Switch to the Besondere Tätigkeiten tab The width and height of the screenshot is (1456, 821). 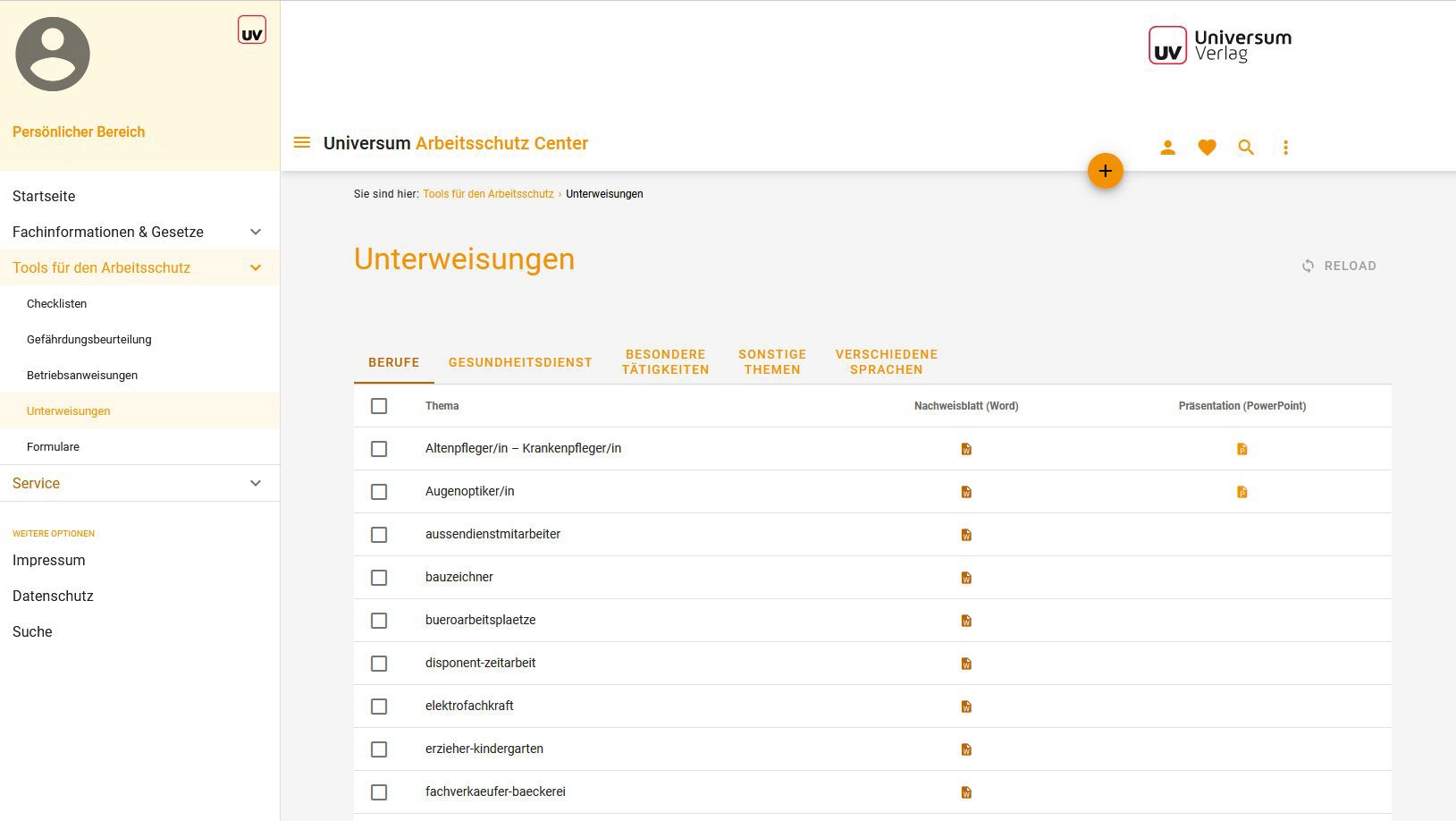(x=666, y=362)
